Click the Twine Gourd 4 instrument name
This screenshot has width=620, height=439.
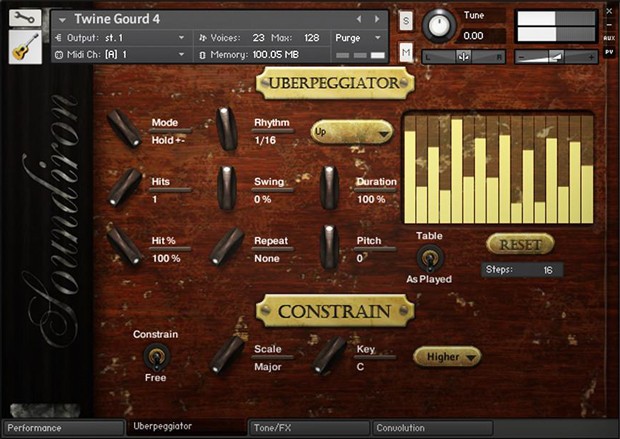(117, 19)
